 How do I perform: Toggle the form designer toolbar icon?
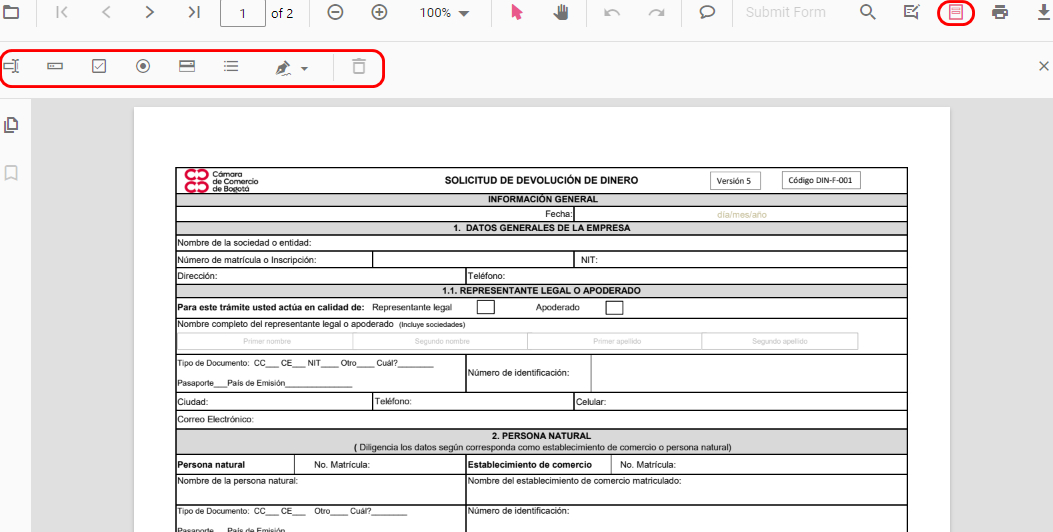(x=956, y=12)
